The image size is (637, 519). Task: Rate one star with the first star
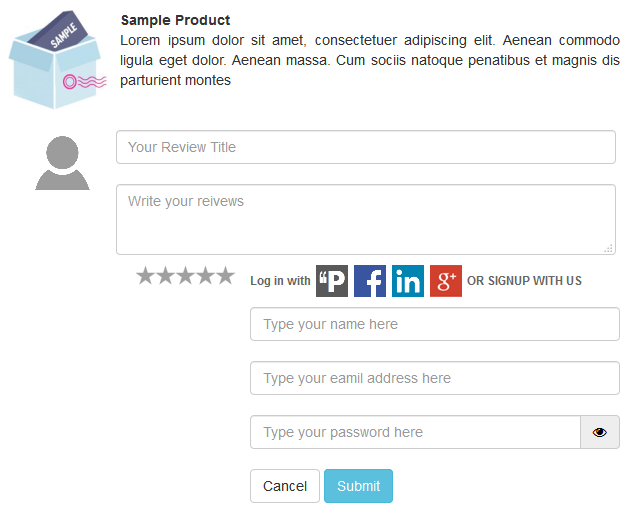coord(145,276)
